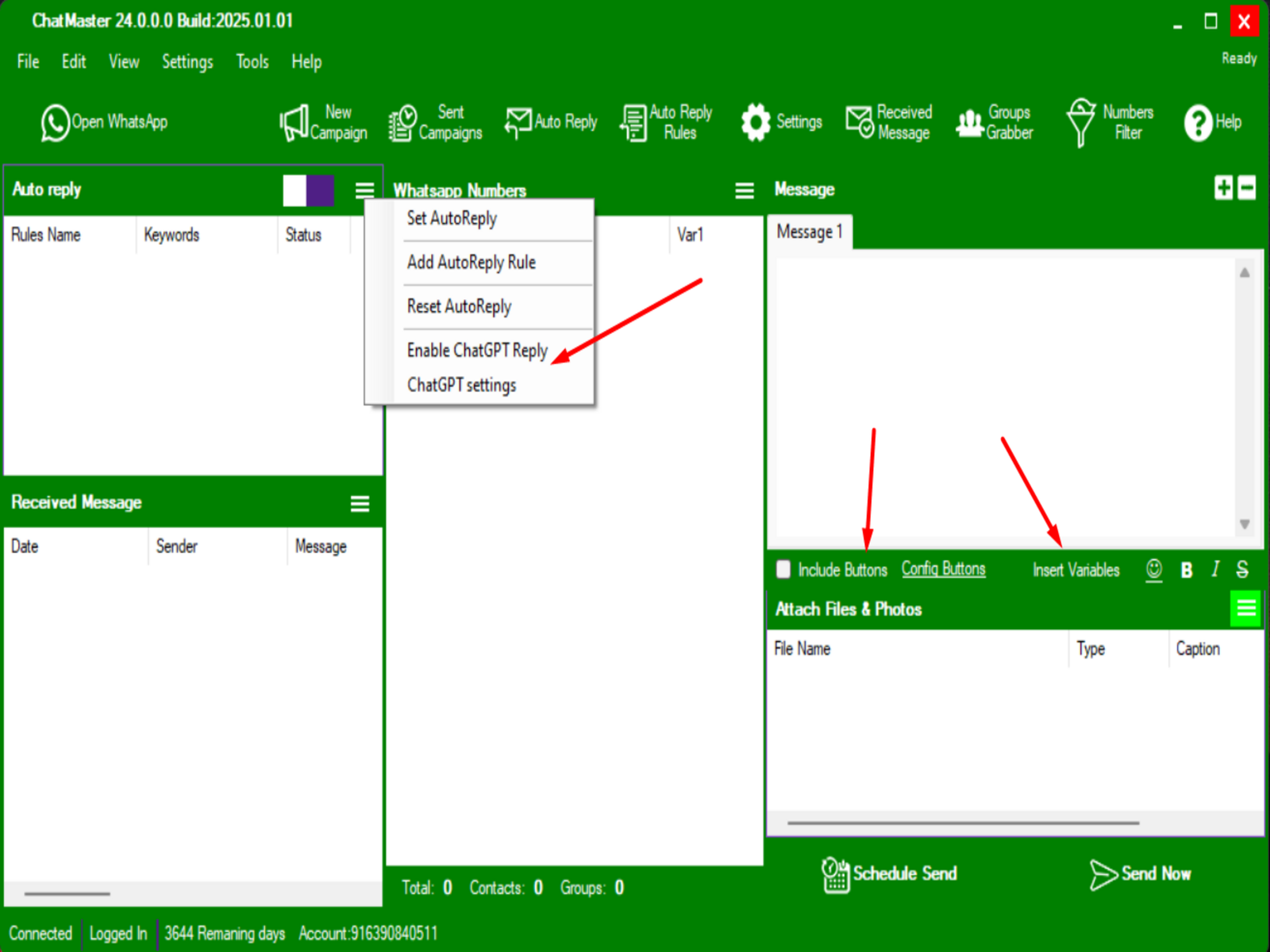Open Sent Campaigns list

pos(435,122)
